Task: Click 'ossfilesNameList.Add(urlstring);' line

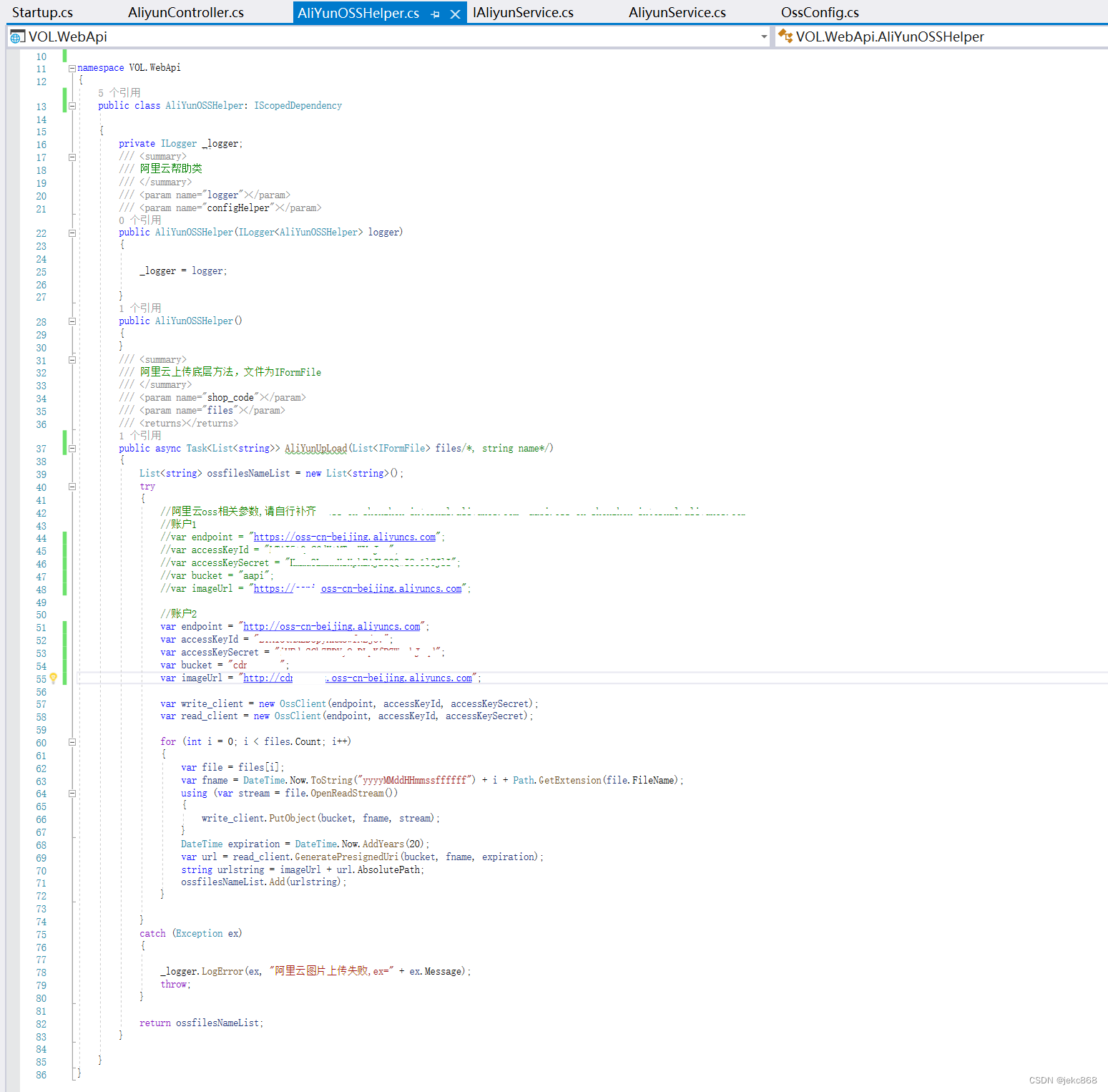Action: point(264,882)
